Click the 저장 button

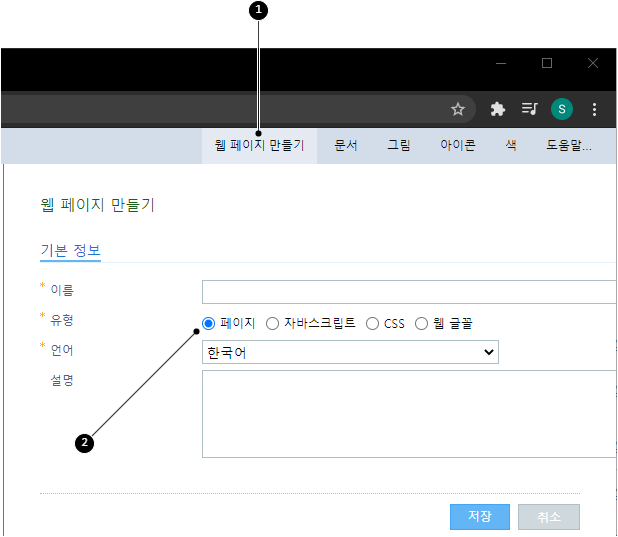tap(480, 516)
